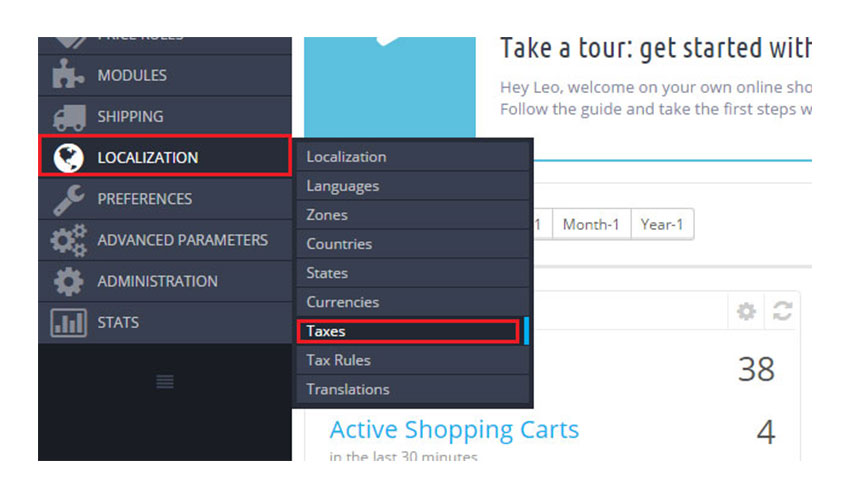The image size is (850, 500).
Task: Click the Modules puzzle piece icon
Action: click(68, 75)
